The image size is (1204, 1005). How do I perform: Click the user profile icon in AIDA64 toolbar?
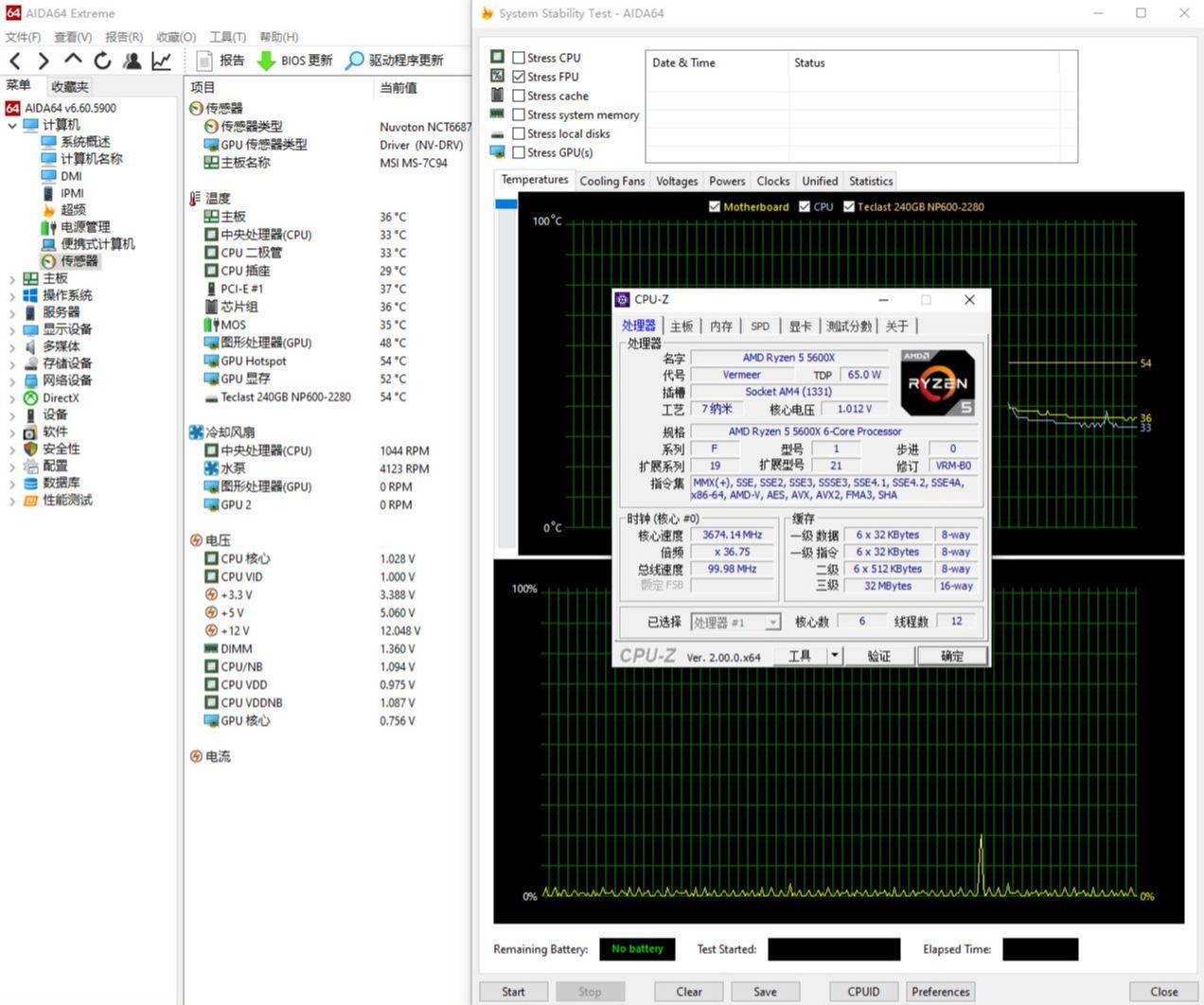[x=133, y=61]
